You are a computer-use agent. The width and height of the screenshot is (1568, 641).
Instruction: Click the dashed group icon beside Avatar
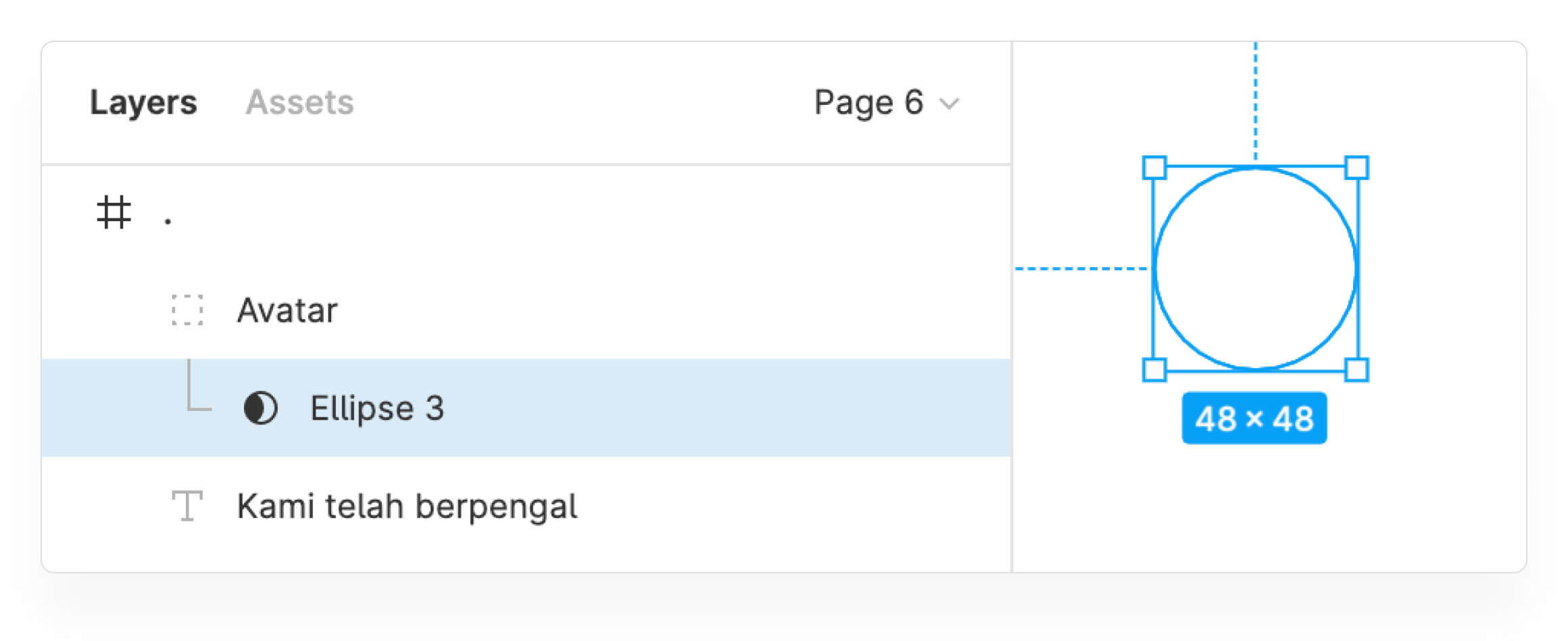point(187,310)
